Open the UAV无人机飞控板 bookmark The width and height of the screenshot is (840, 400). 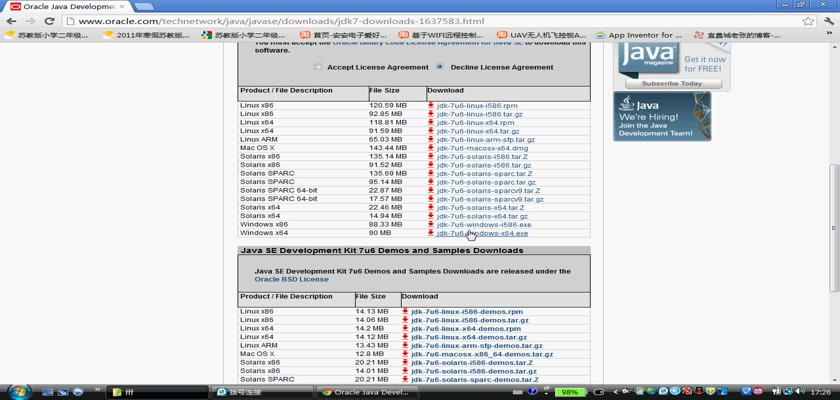[542, 35]
